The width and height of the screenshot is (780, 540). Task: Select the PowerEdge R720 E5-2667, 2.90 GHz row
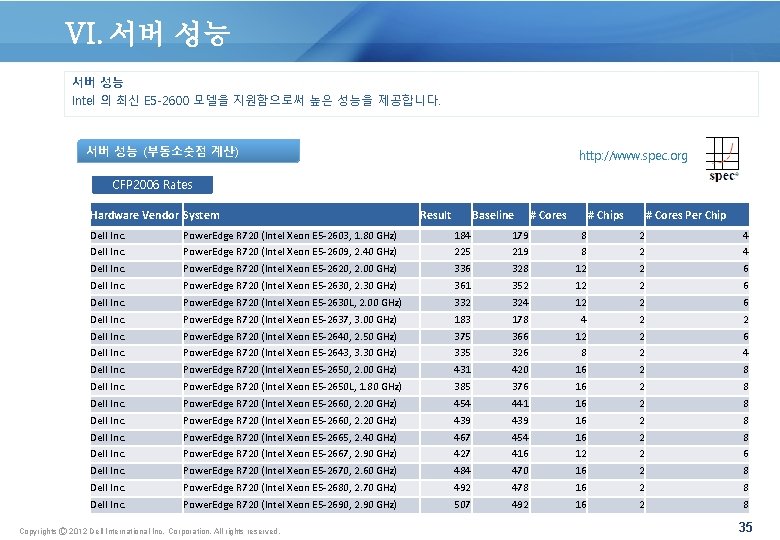click(419, 453)
